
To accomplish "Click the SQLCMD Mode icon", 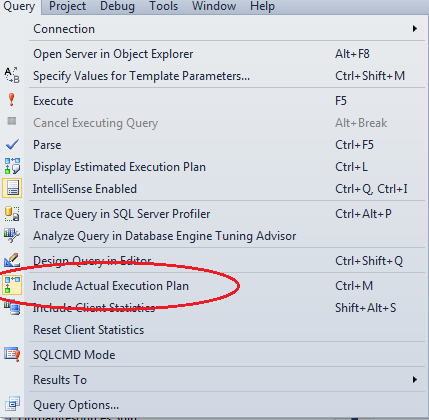I will tap(12, 354).
